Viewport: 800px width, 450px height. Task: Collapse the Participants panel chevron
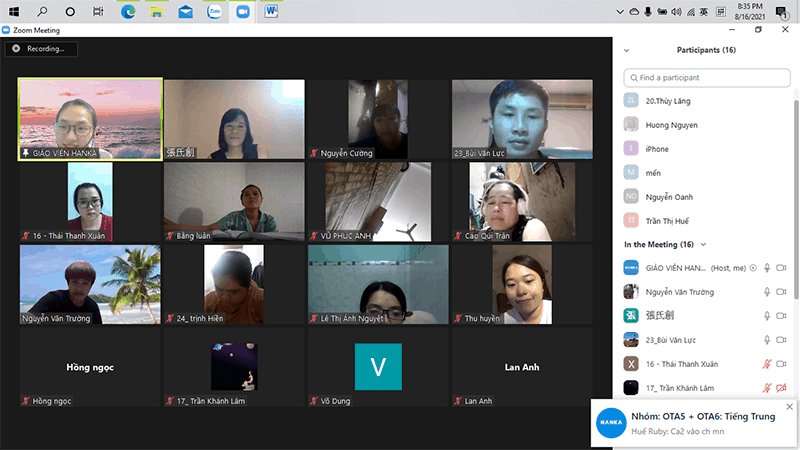[627, 50]
